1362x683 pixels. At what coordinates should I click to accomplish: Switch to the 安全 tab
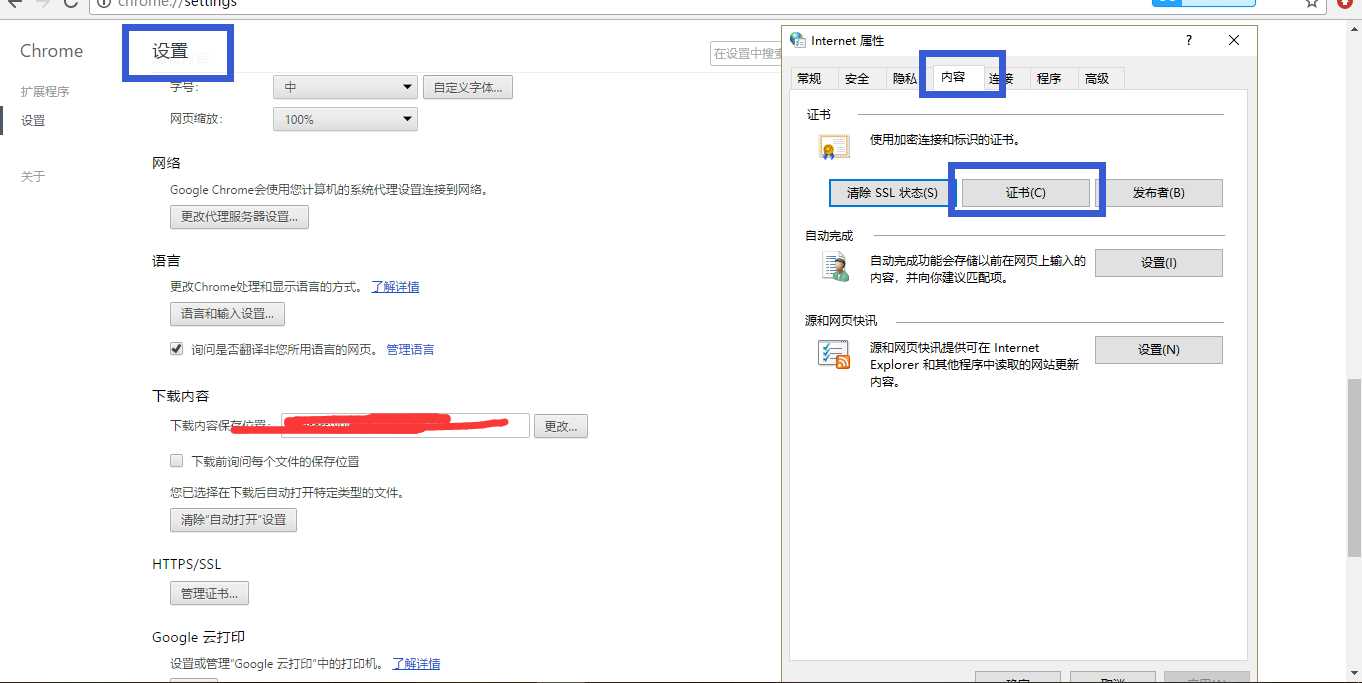click(857, 78)
